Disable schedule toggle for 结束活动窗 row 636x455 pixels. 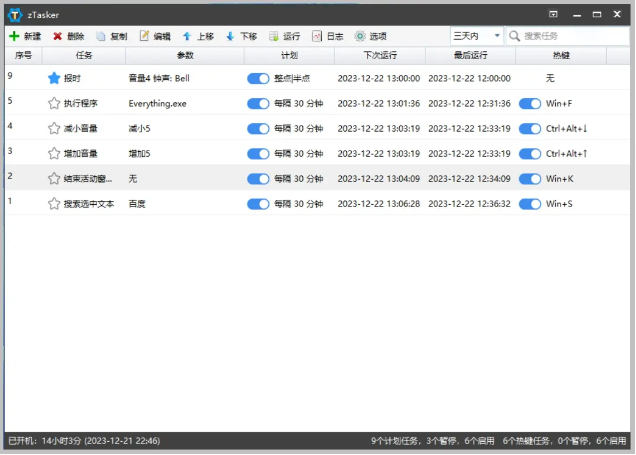pyautogui.click(x=258, y=179)
